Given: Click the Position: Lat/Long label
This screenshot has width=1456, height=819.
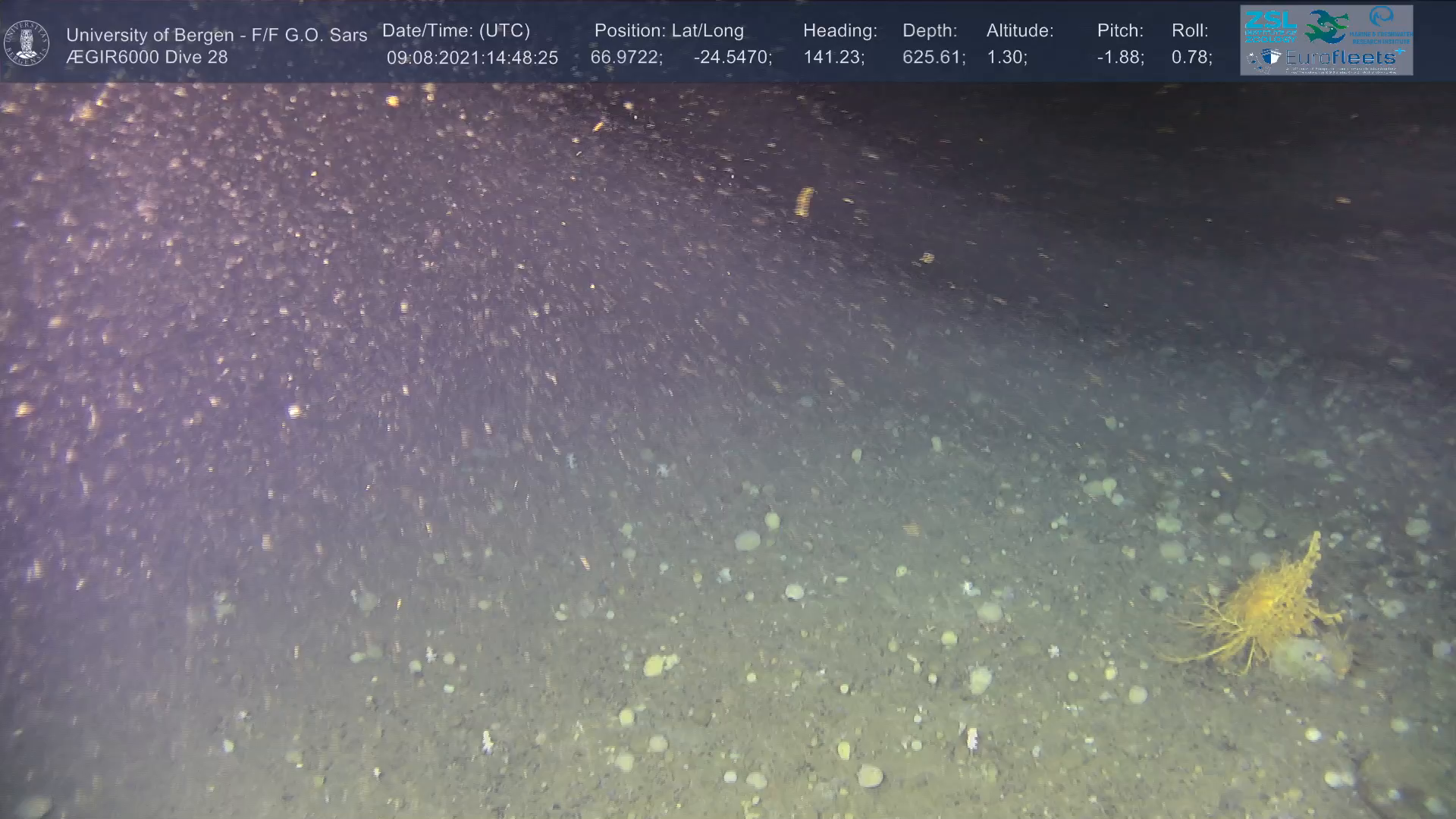Looking at the screenshot, I should tap(669, 31).
